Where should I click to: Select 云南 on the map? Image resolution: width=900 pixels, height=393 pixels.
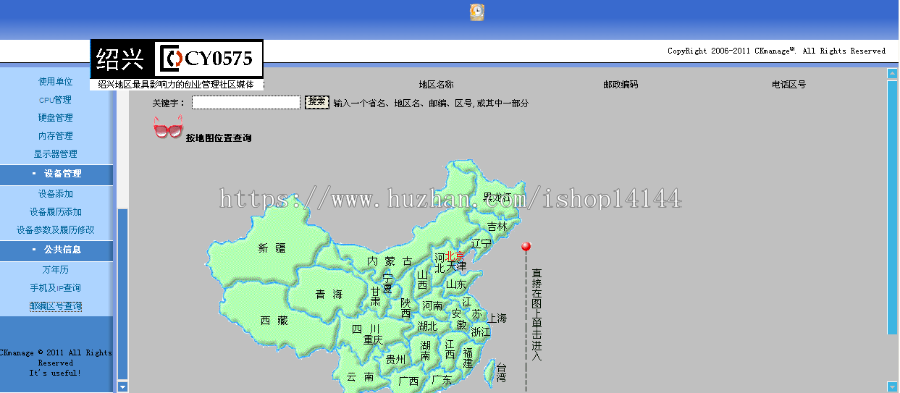pyautogui.click(x=360, y=377)
